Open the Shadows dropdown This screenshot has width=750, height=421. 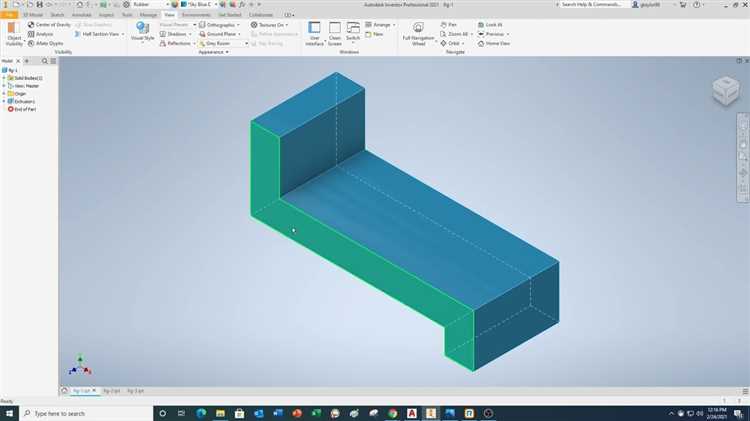(178, 34)
